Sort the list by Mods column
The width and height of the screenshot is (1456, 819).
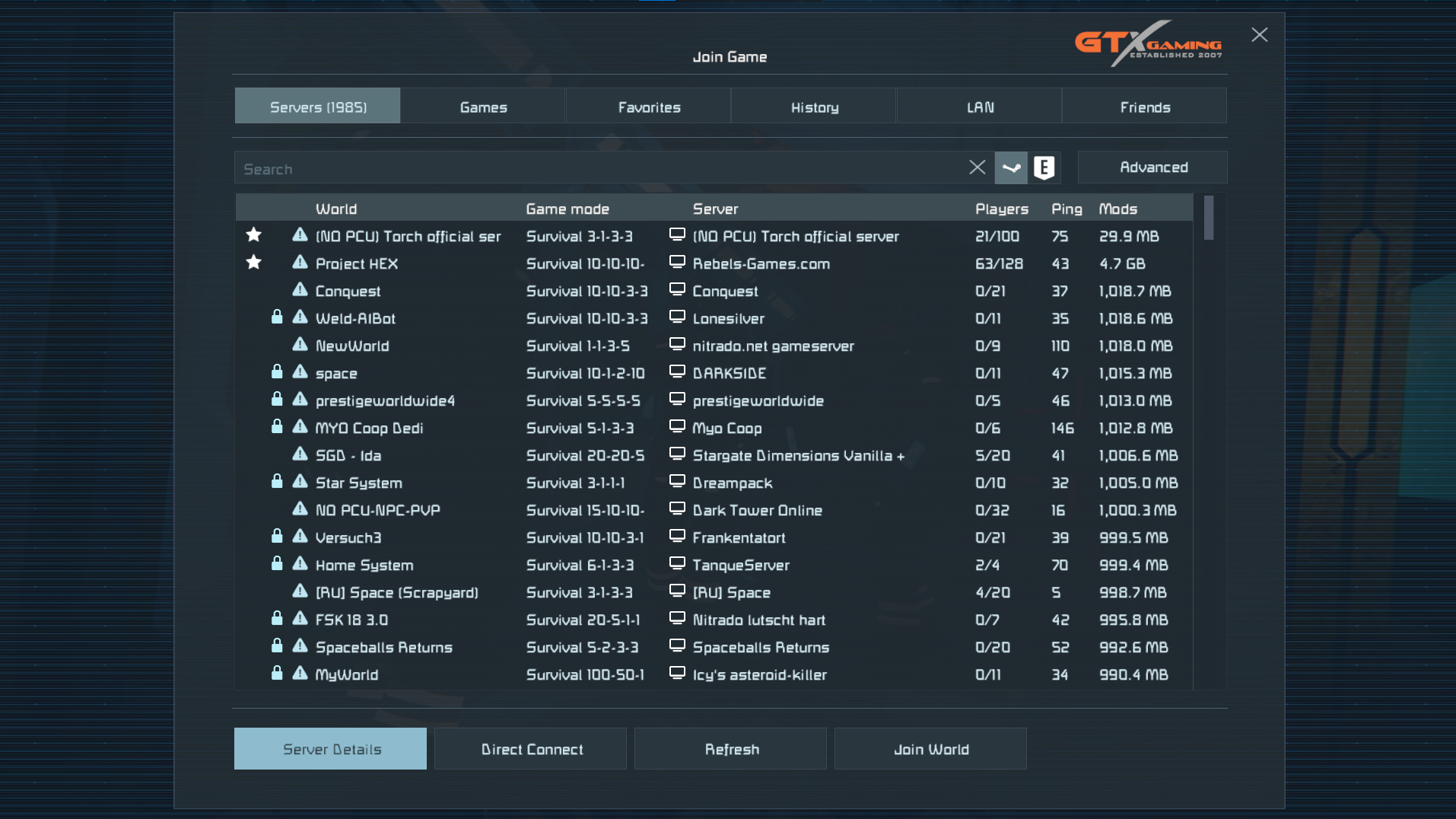(x=1117, y=209)
